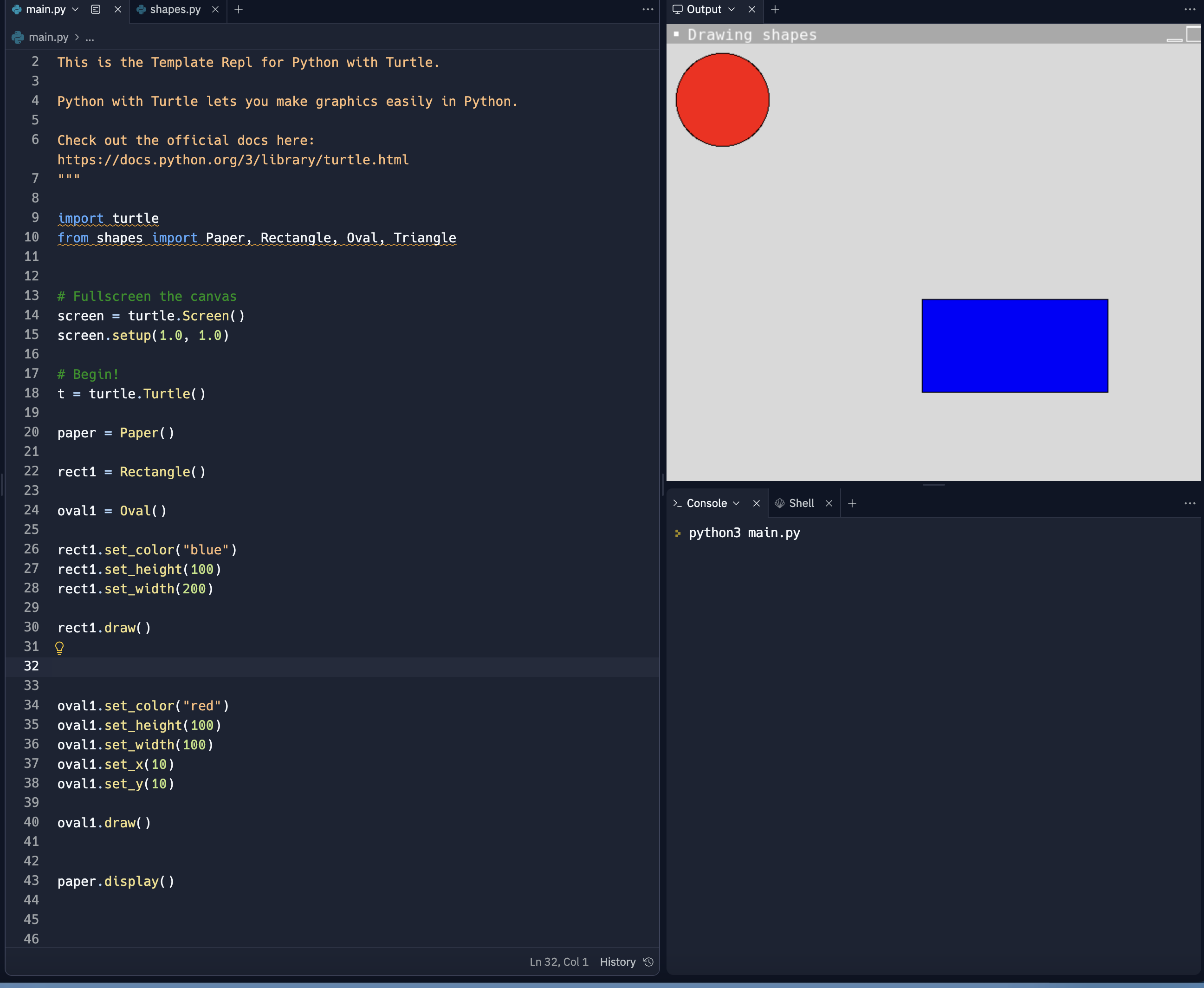Click the Python icon on the main.py tab
This screenshot has height=988, width=1204.
18,9
